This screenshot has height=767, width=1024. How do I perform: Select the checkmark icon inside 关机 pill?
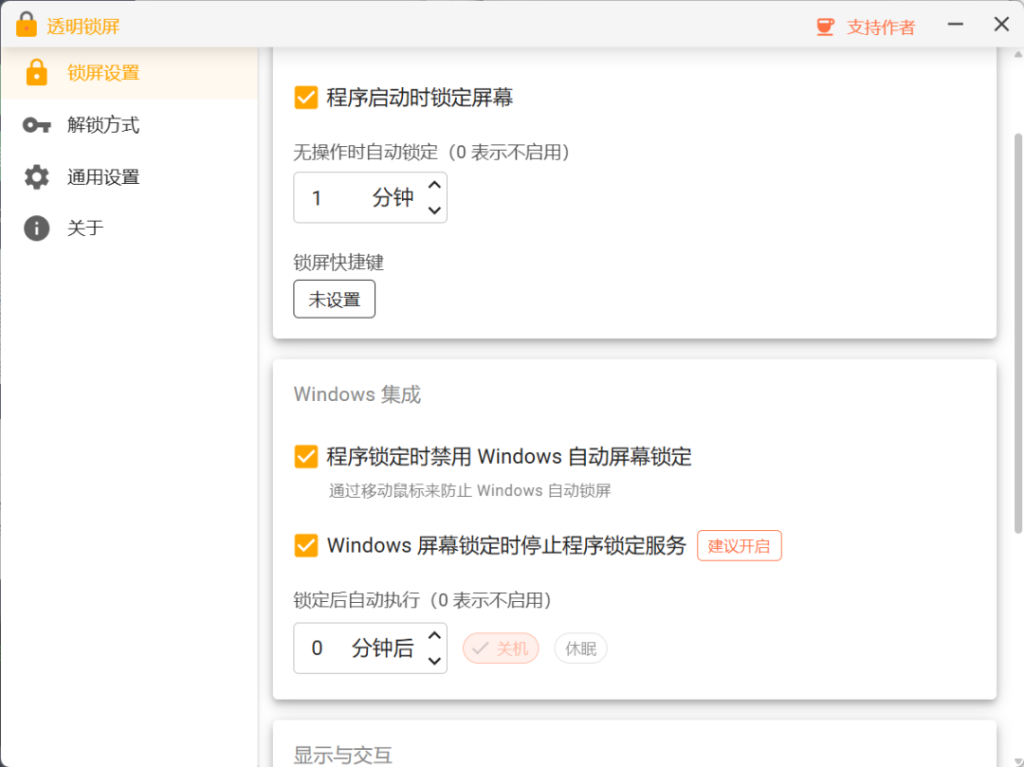pyautogui.click(x=481, y=648)
